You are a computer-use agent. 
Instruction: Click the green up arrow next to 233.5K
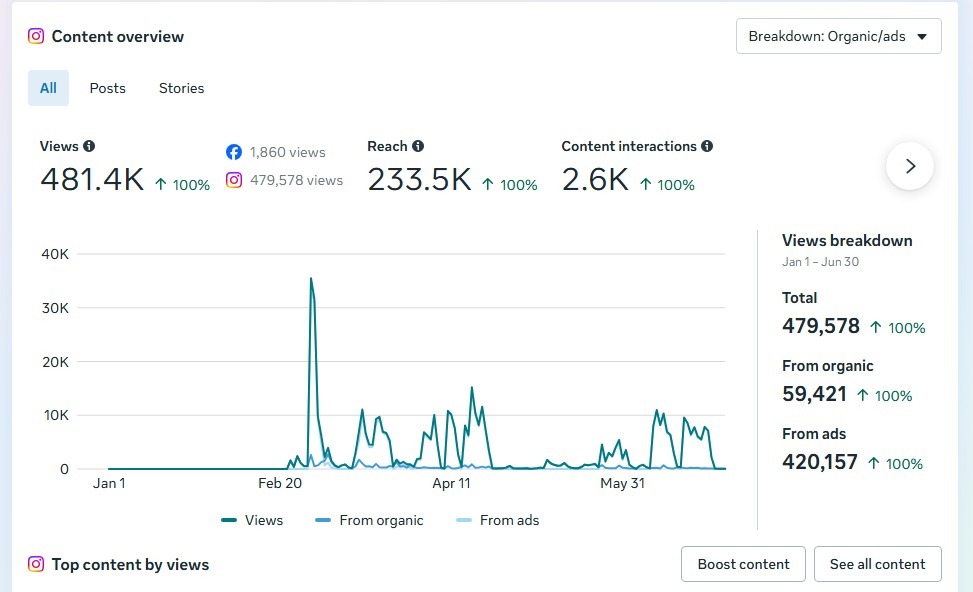click(488, 184)
